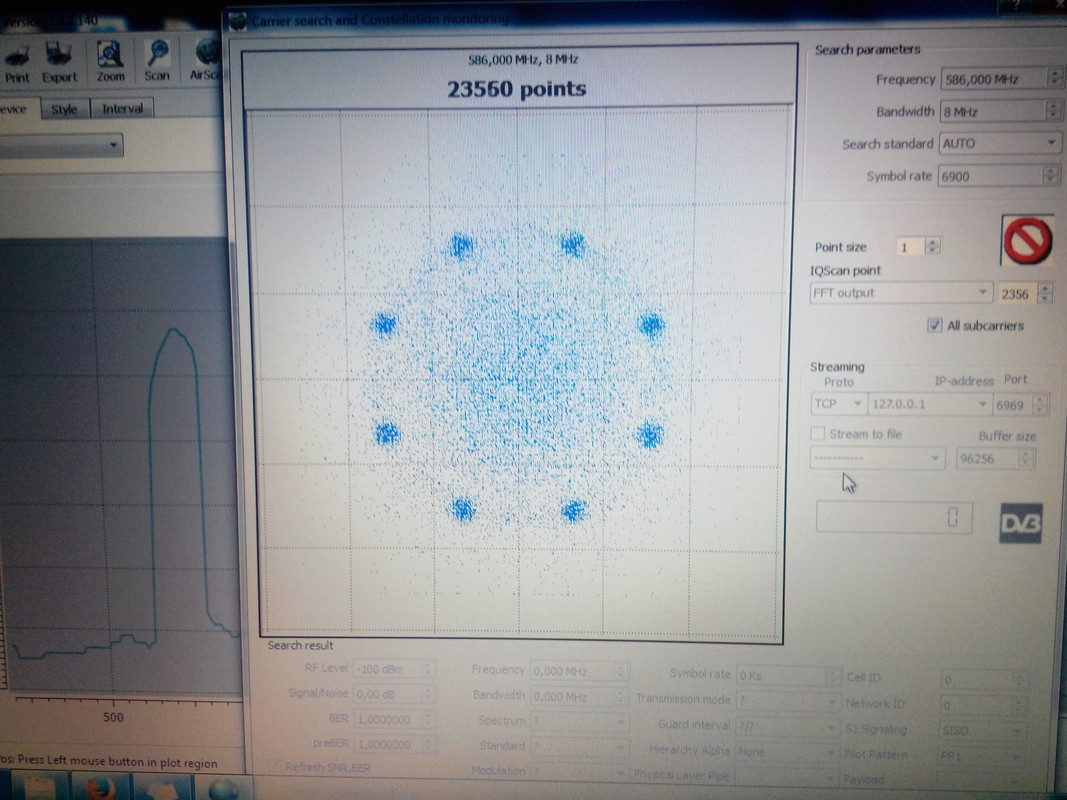Viewport: 1067px width, 800px height.
Task: Click RF Level -100 dBm field
Action: pos(389,669)
